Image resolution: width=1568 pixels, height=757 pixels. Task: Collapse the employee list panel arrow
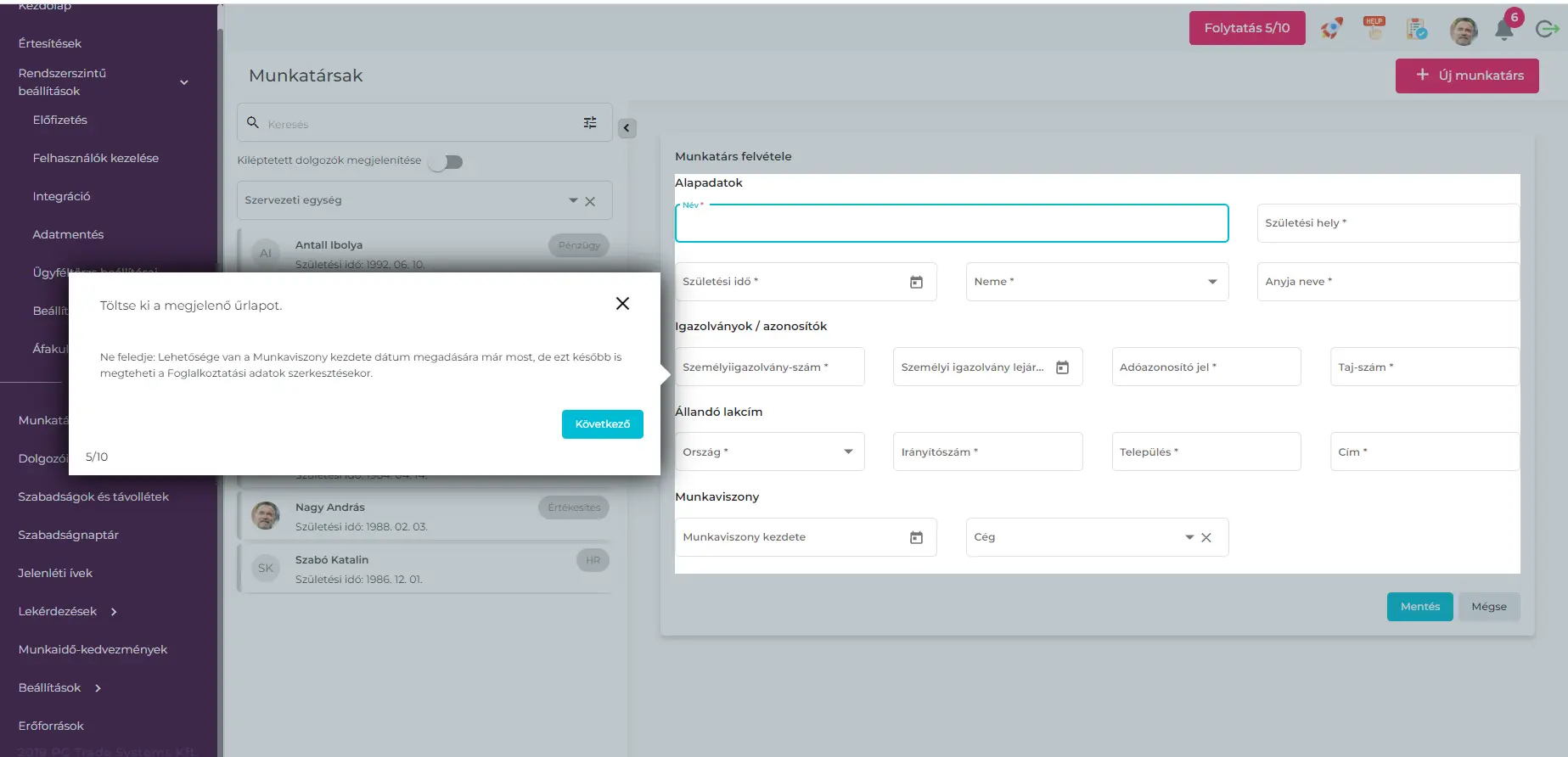click(x=627, y=128)
